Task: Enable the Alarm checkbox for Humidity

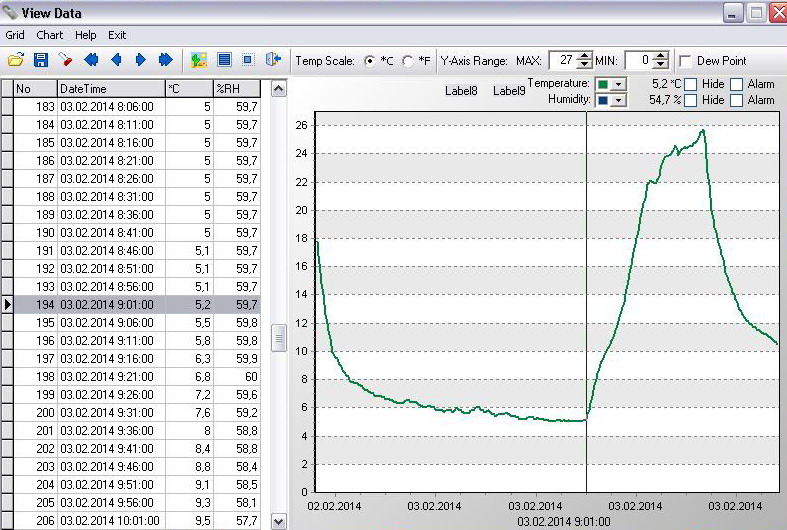Action: pyautogui.click(x=737, y=100)
